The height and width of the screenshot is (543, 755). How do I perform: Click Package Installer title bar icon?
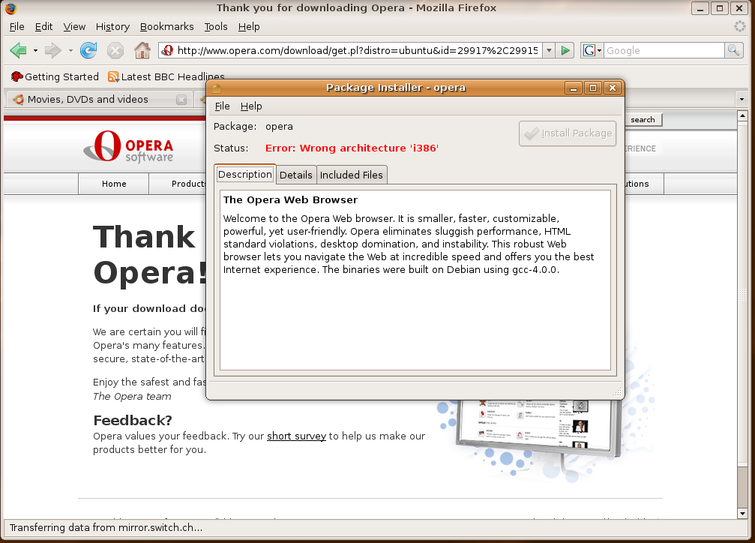coord(217,88)
